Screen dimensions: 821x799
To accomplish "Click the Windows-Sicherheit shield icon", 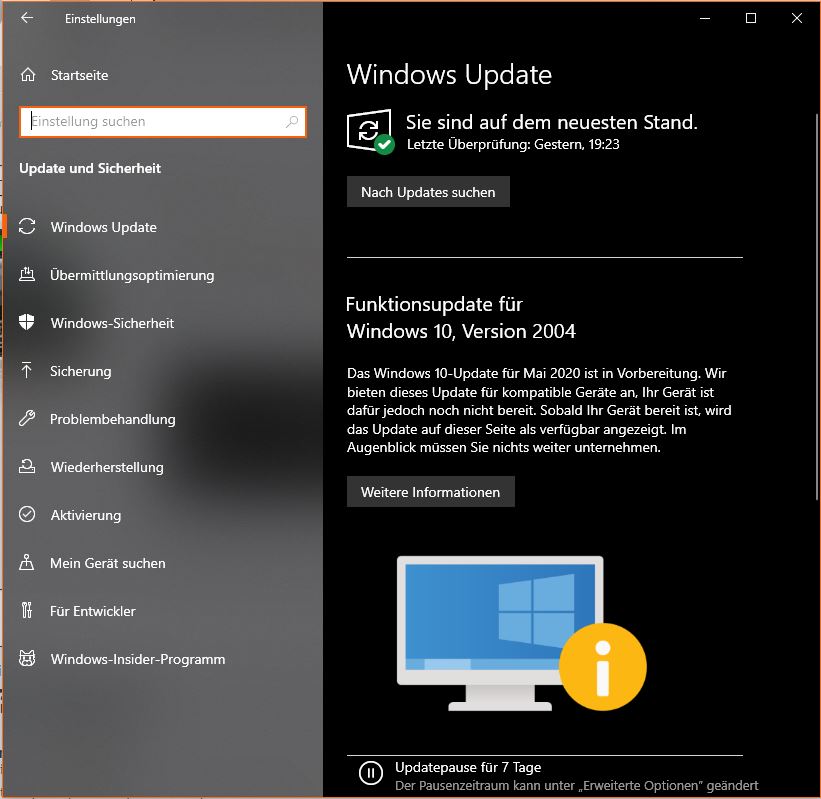I will (x=27, y=322).
